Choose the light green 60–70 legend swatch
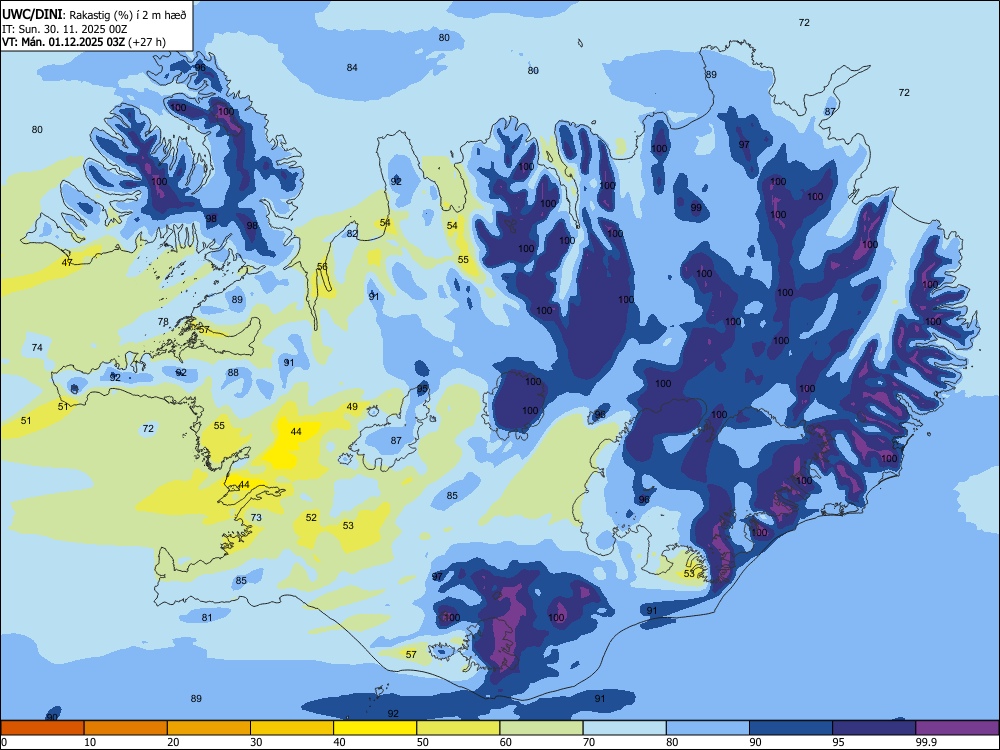The height and width of the screenshot is (750, 1000). point(541,728)
